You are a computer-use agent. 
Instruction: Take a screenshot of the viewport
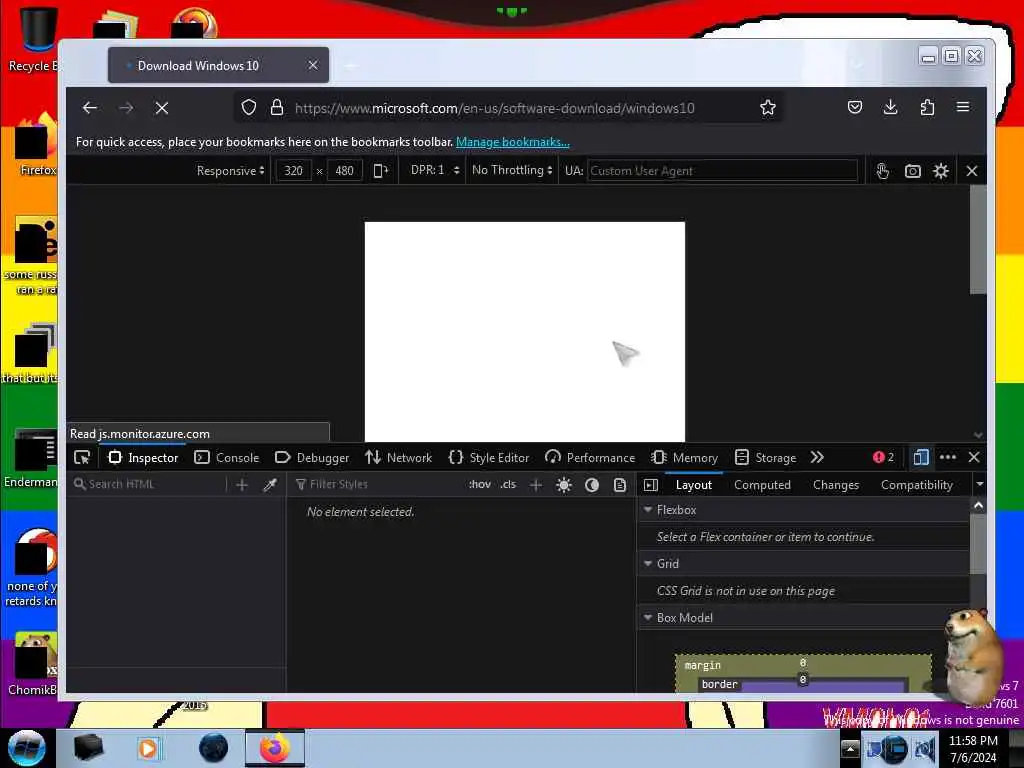point(912,170)
